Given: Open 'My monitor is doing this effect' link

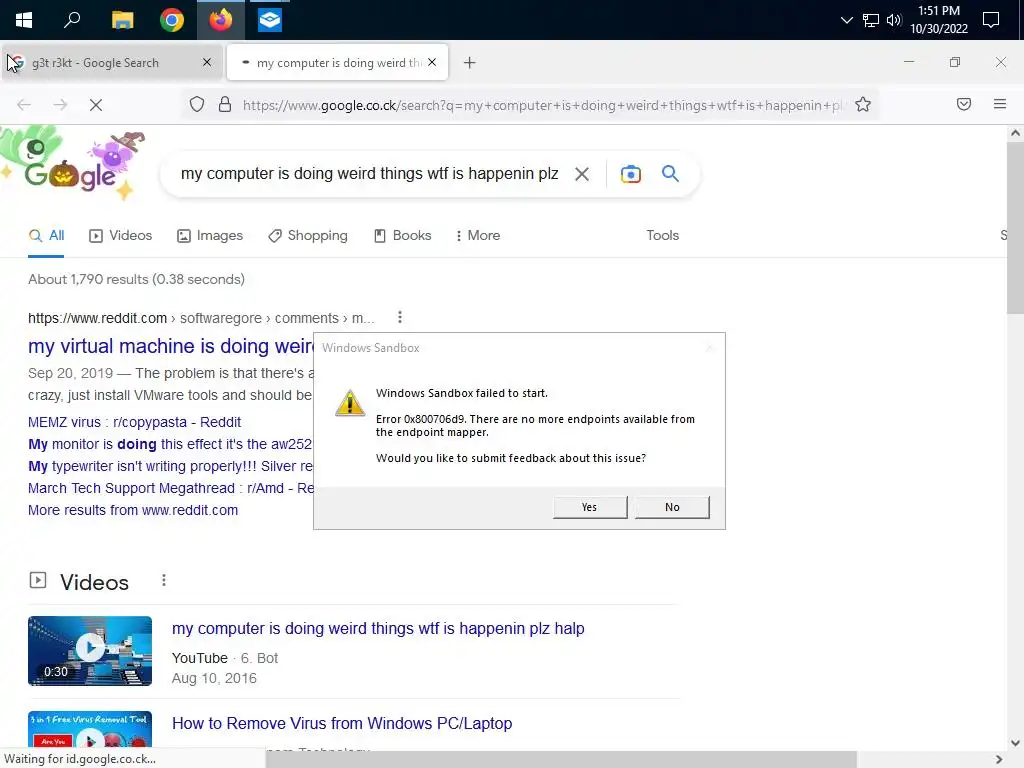Looking at the screenshot, I should (170, 445).
